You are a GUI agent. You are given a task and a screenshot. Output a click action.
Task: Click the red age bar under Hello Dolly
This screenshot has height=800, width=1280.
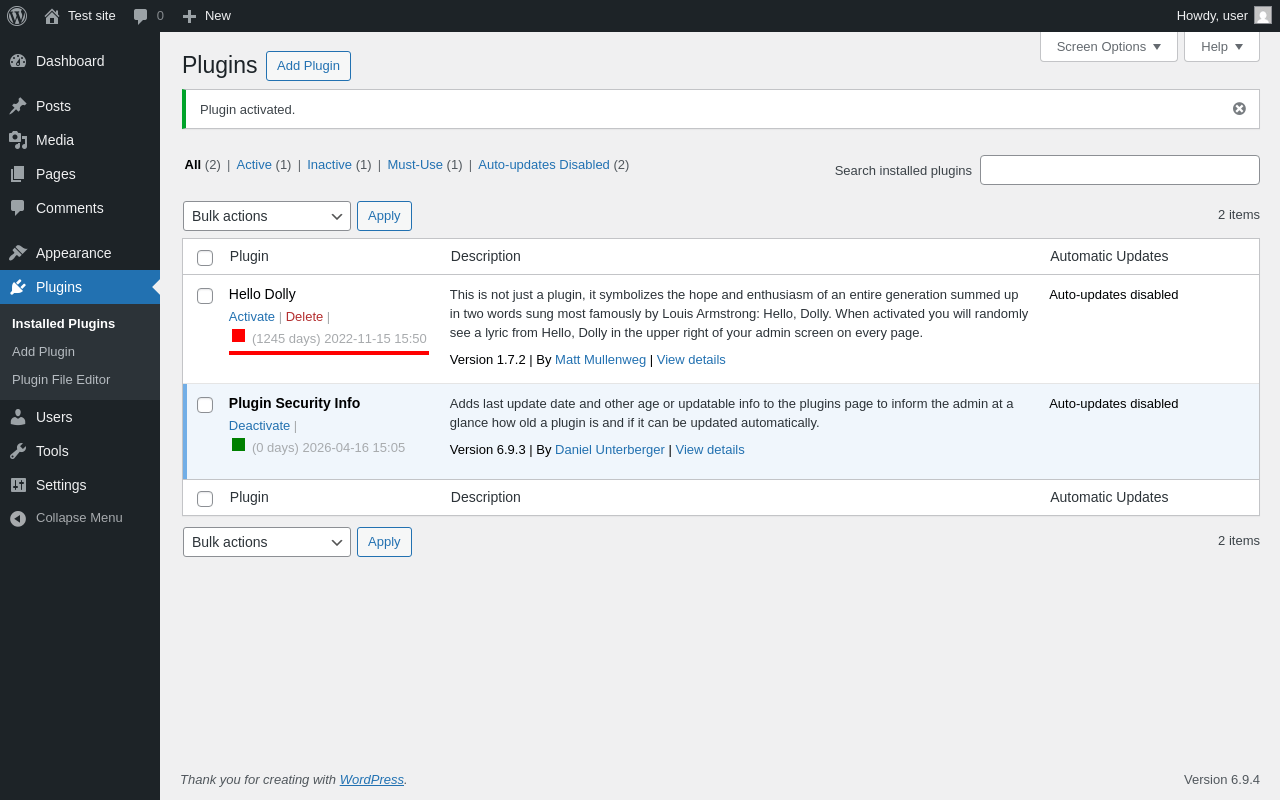[x=329, y=353]
